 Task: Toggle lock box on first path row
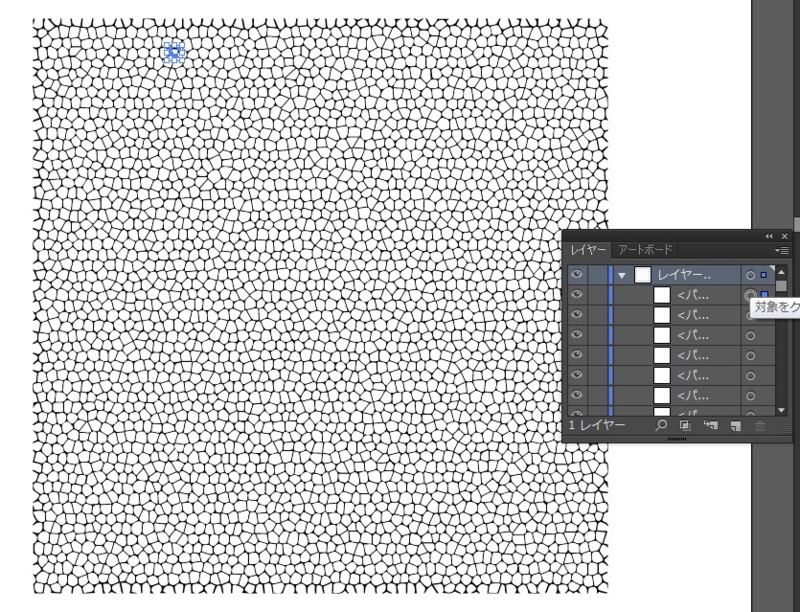pyautogui.click(x=597, y=295)
